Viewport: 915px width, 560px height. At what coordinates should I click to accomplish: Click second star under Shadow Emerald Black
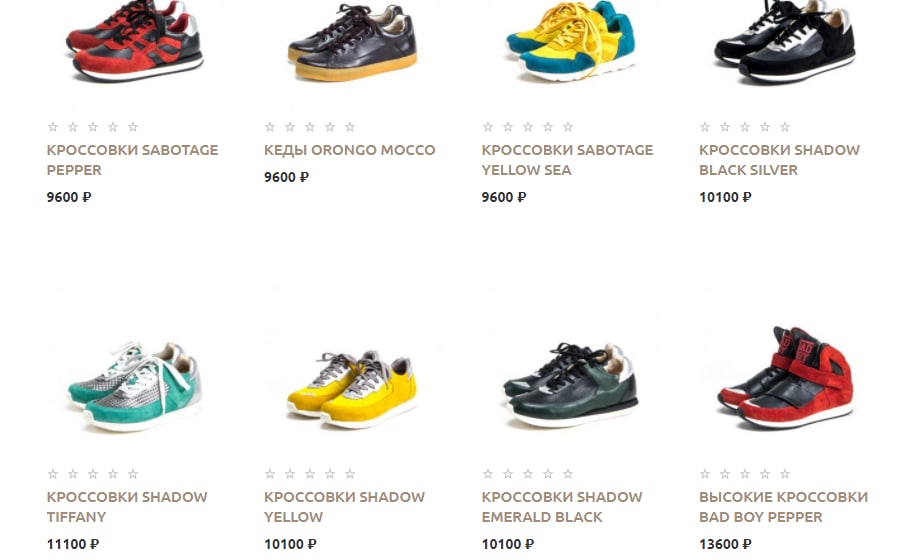tap(508, 474)
